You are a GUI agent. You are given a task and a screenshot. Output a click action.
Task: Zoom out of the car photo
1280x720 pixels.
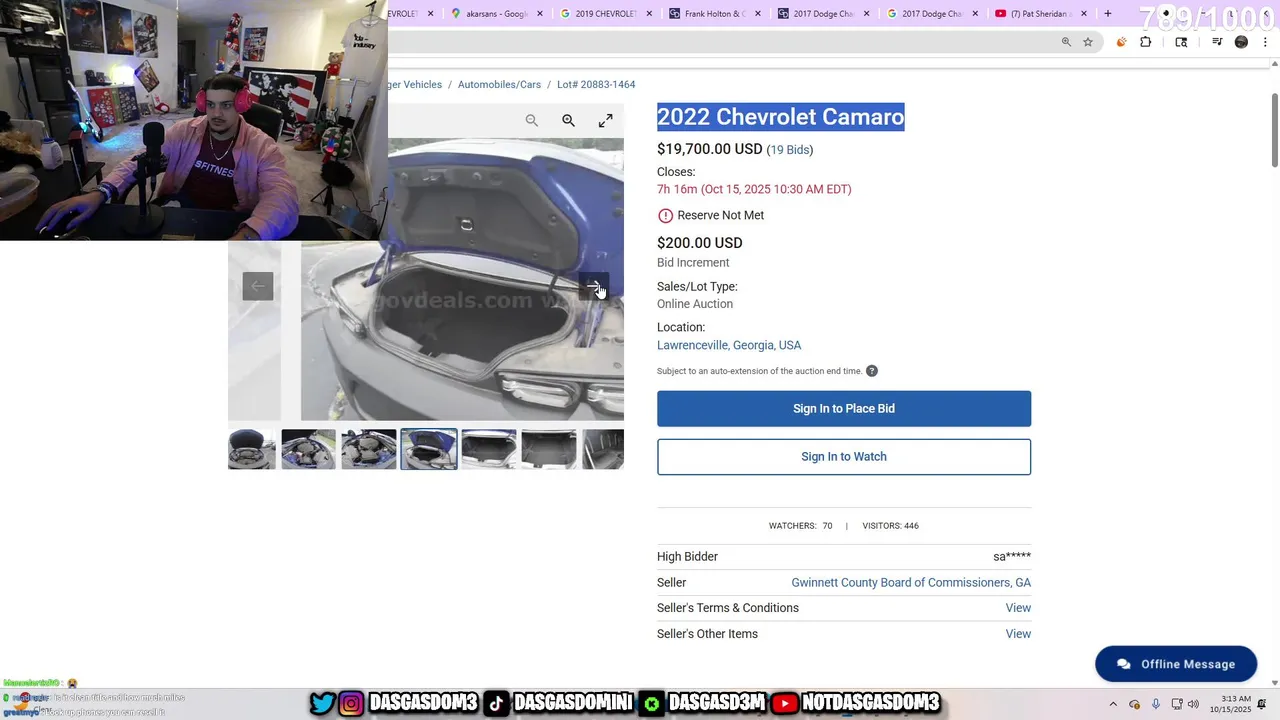(x=532, y=121)
